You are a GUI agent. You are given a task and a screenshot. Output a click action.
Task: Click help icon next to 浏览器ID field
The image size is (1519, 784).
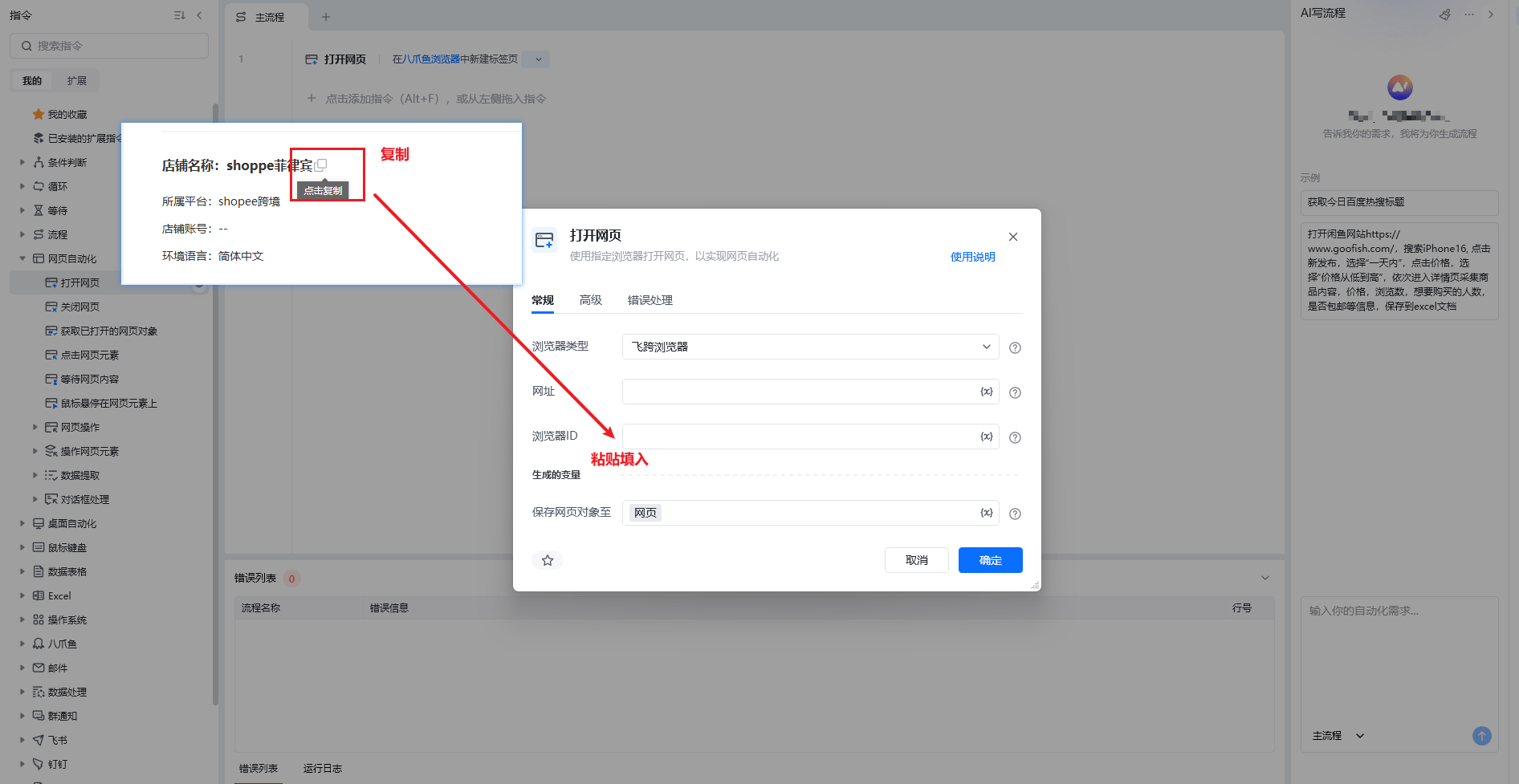click(x=1015, y=437)
